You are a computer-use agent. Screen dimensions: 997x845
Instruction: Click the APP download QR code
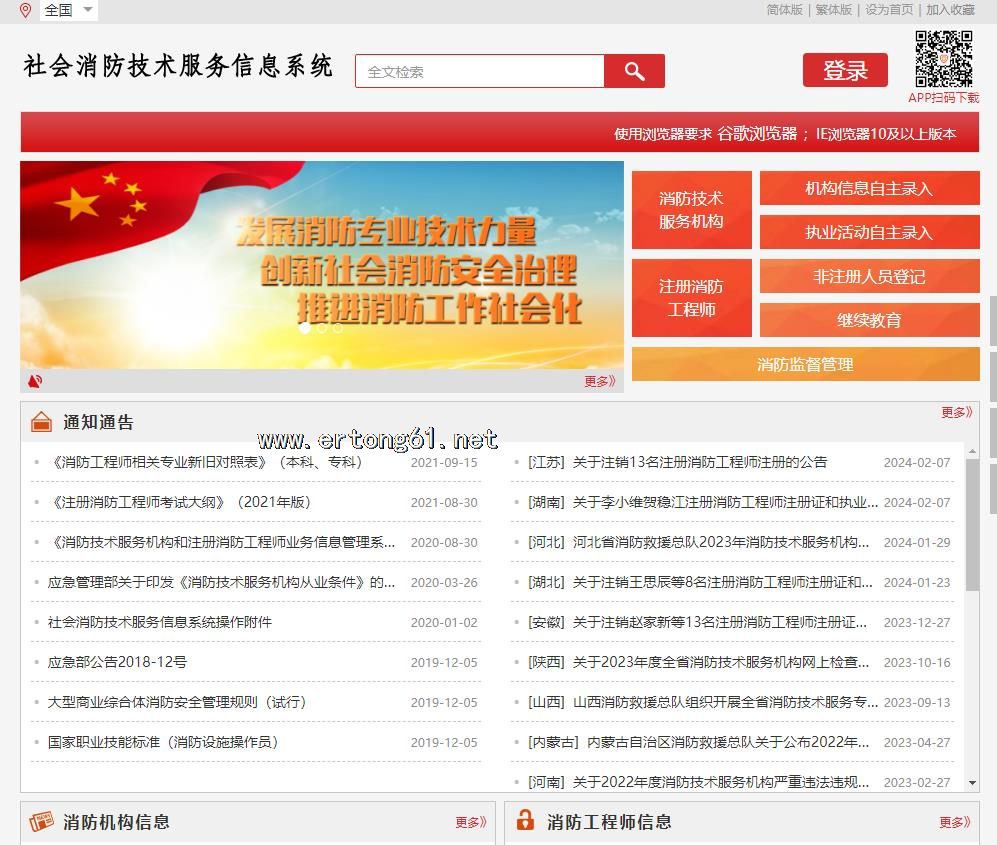(943, 59)
